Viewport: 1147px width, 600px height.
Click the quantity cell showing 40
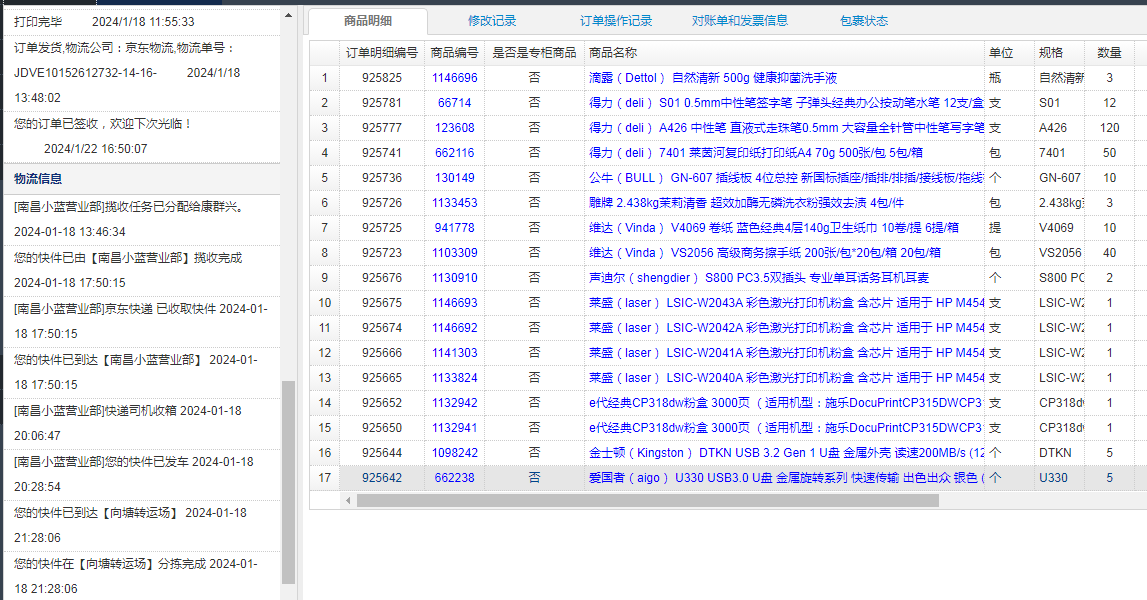(1109, 253)
